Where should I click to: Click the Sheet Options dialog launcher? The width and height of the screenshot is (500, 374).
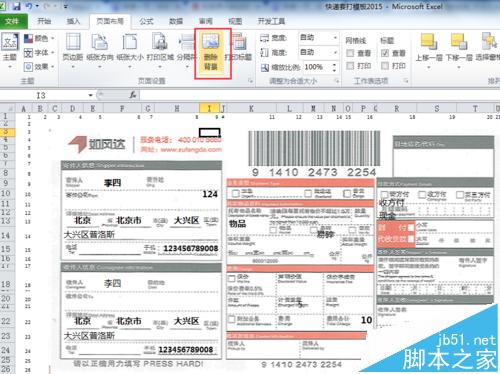click(406, 81)
